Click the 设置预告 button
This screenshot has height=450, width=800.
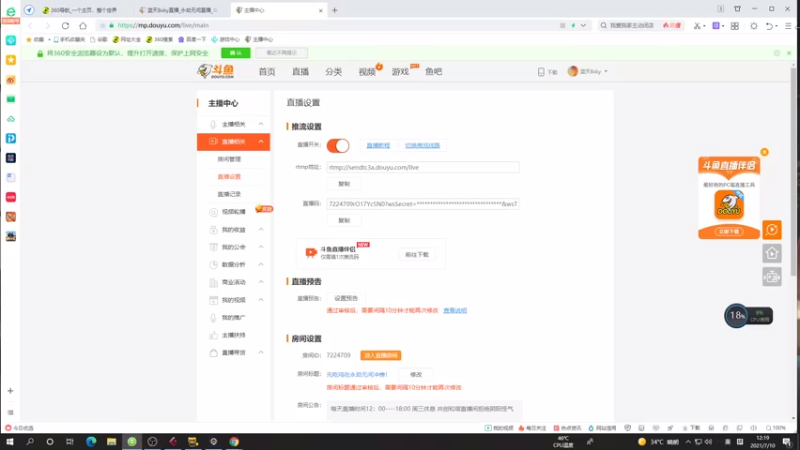pyautogui.click(x=346, y=298)
